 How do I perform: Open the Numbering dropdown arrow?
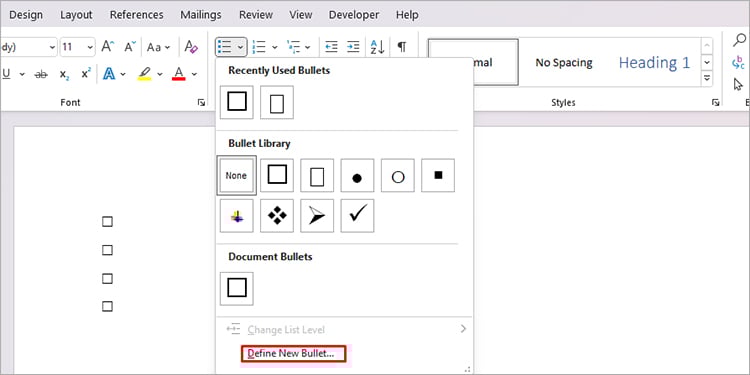click(x=275, y=47)
